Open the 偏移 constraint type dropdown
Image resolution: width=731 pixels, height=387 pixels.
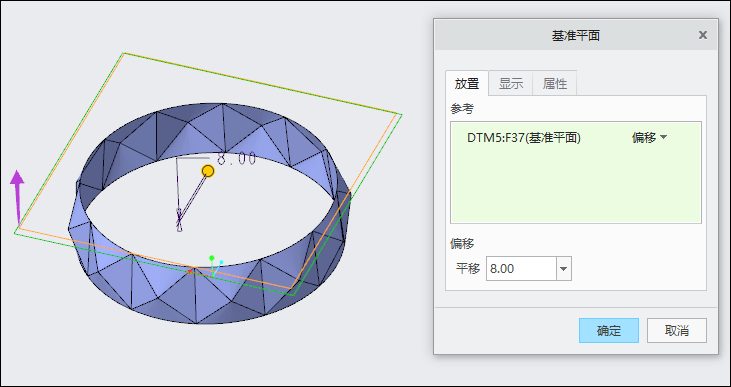point(649,138)
